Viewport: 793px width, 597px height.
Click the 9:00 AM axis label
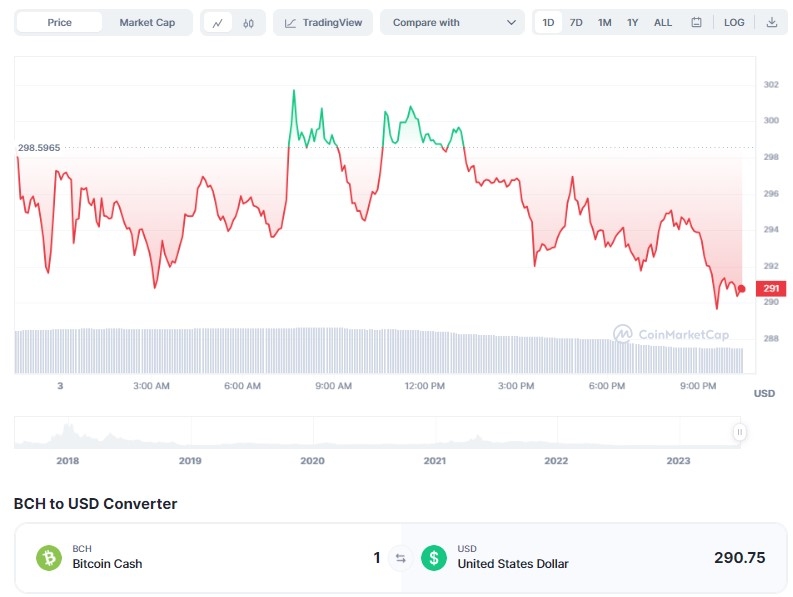click(x=333, y=386)
